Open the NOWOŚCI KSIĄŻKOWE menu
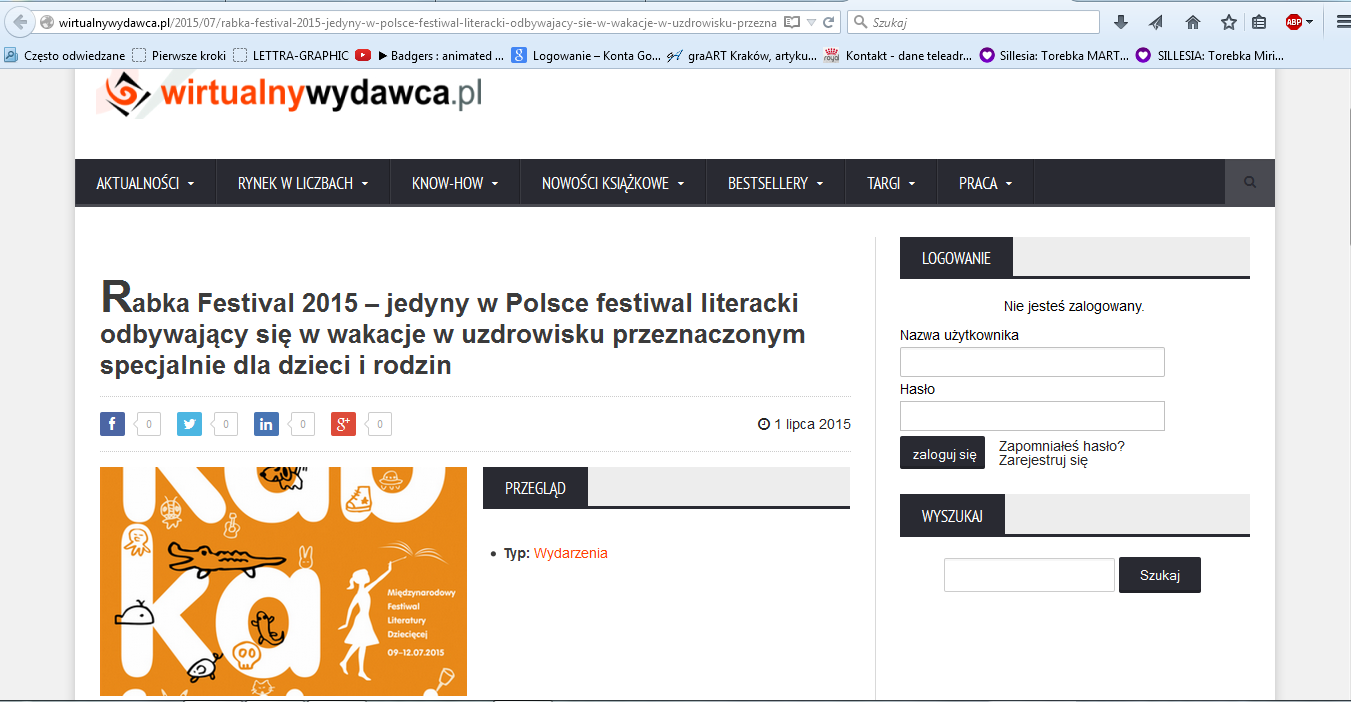This screenshot has width=1351, height=702. tap(613, 183)
